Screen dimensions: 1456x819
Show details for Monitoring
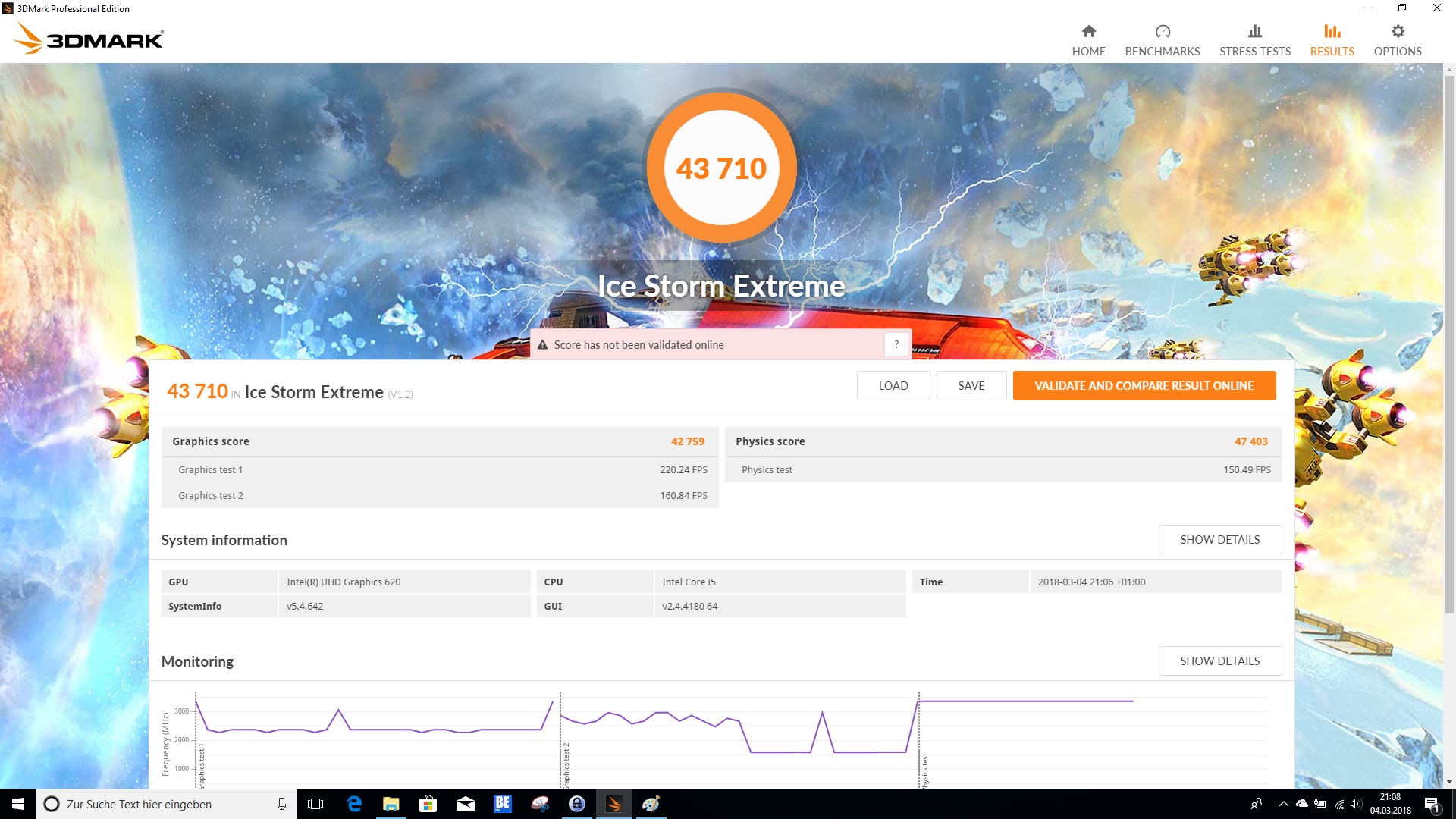1219,661
